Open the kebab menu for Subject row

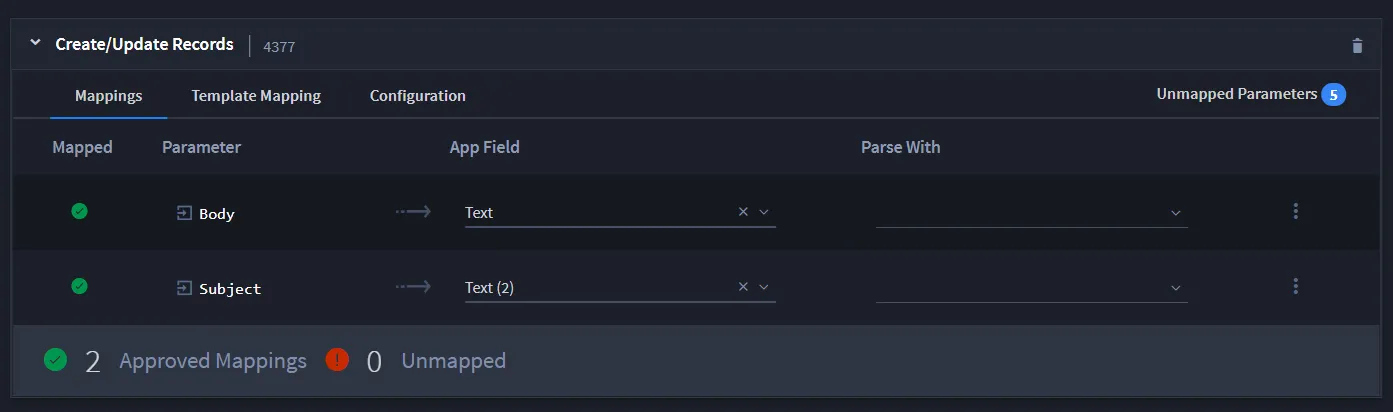click(1296, 286)
